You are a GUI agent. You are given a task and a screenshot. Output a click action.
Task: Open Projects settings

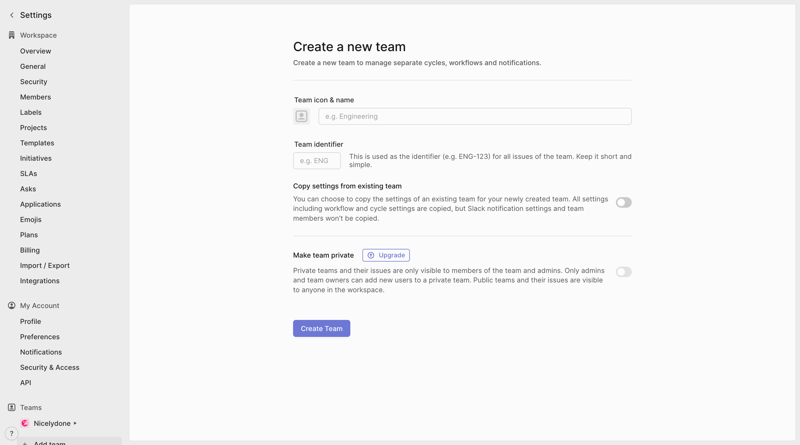pos(33,128)
